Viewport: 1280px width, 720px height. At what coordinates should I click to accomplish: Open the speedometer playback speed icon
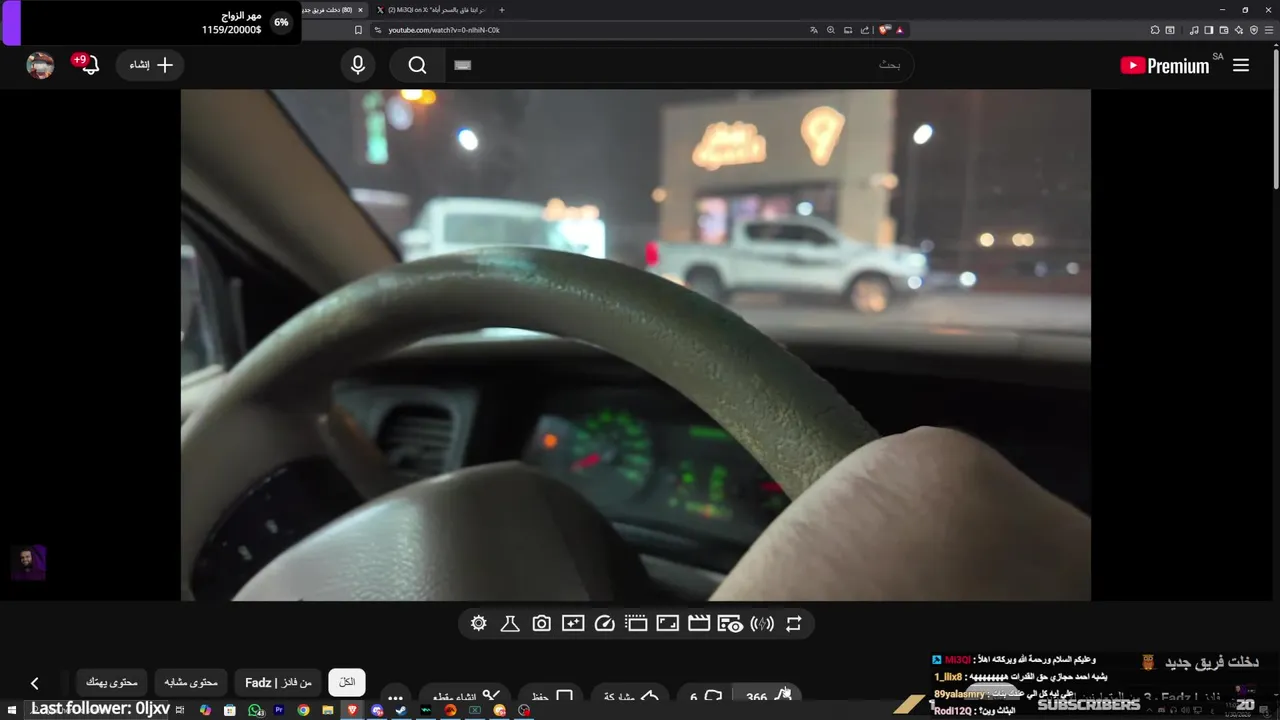click(x=604, y=624)
